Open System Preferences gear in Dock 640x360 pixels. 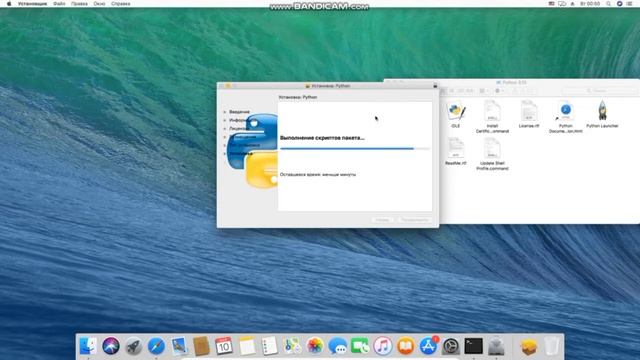451,346
